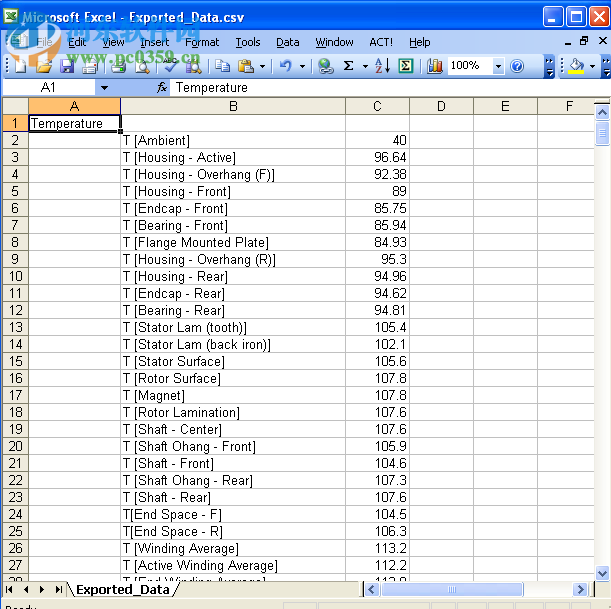
Task: Open a file with the folder icon
Action: pyautogui.click(x=44, y=66)
